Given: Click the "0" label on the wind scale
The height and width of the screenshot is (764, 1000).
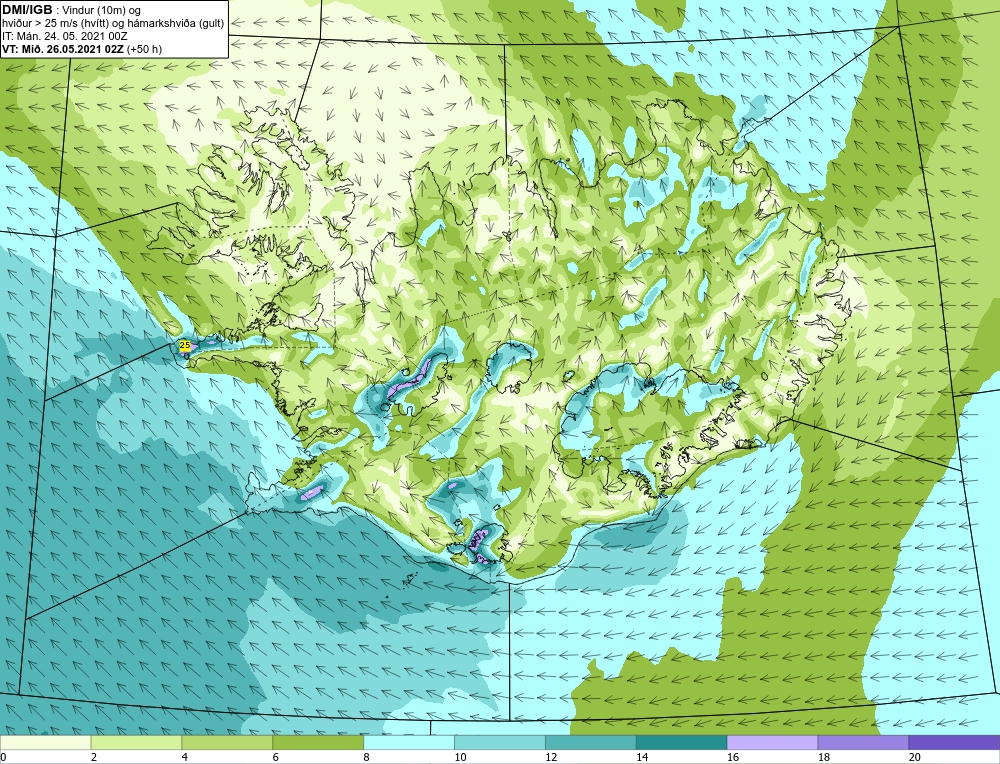Looking at the screenshot, I should tap(3, 757).
